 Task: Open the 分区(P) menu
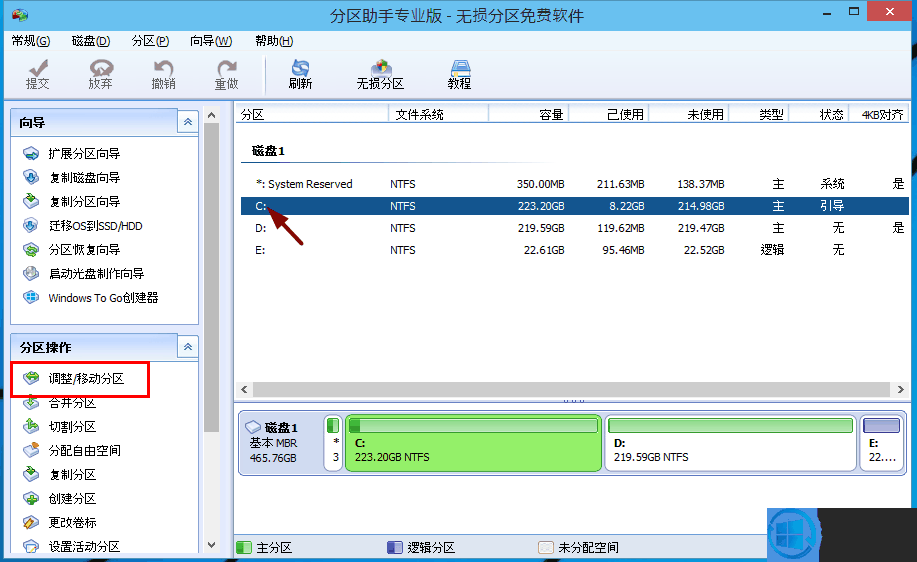[150, 41]
